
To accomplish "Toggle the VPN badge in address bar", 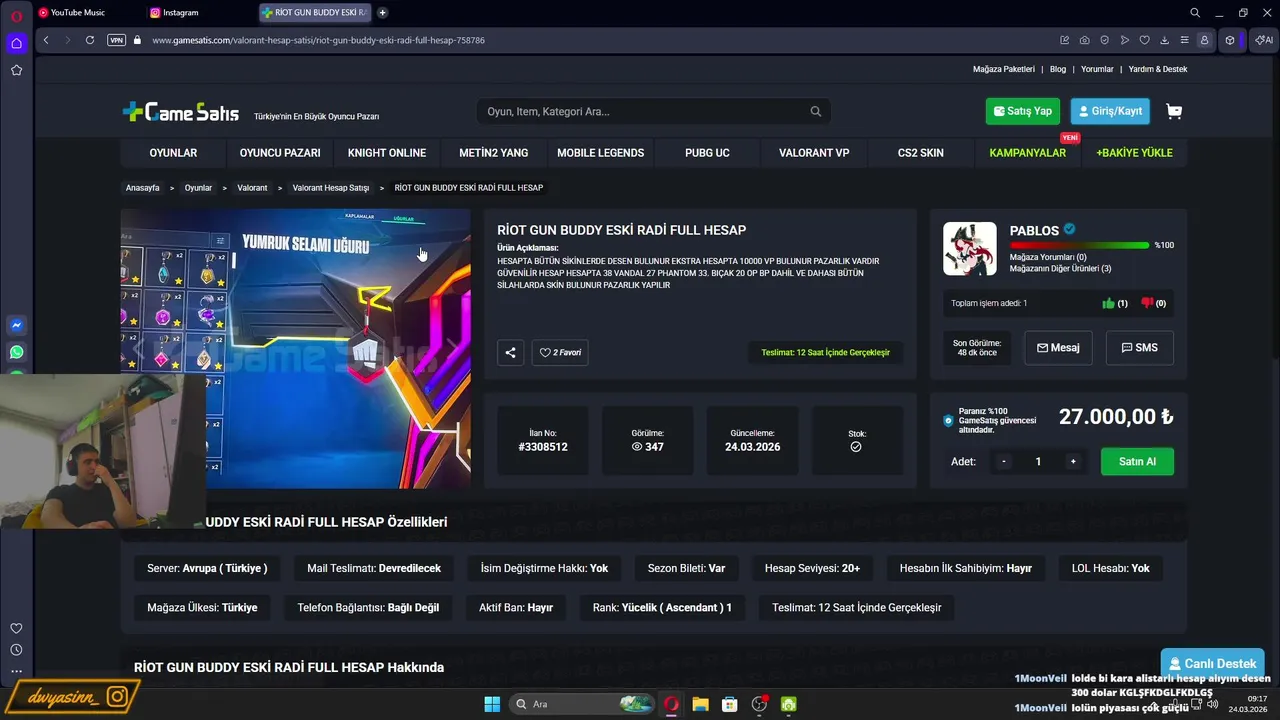I will pos(116,40).
